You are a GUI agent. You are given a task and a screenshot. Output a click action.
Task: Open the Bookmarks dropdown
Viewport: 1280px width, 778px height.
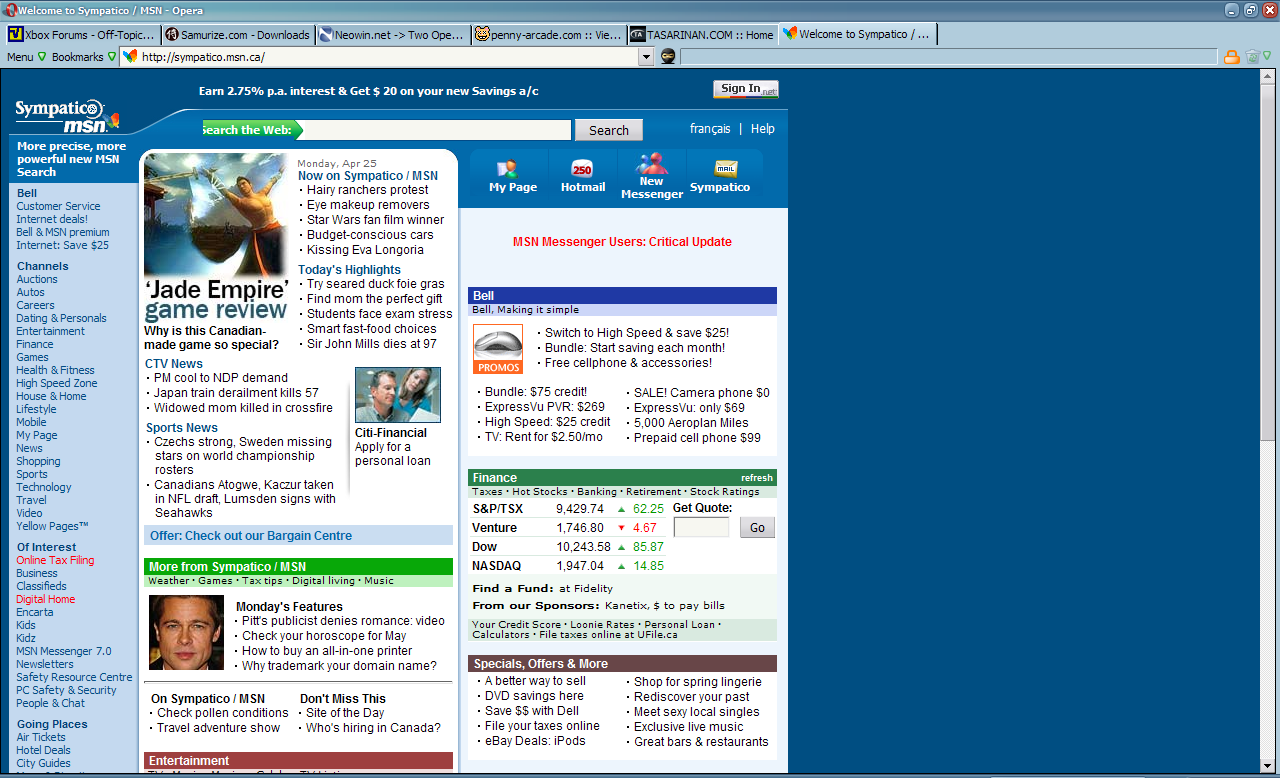point(83,57)
